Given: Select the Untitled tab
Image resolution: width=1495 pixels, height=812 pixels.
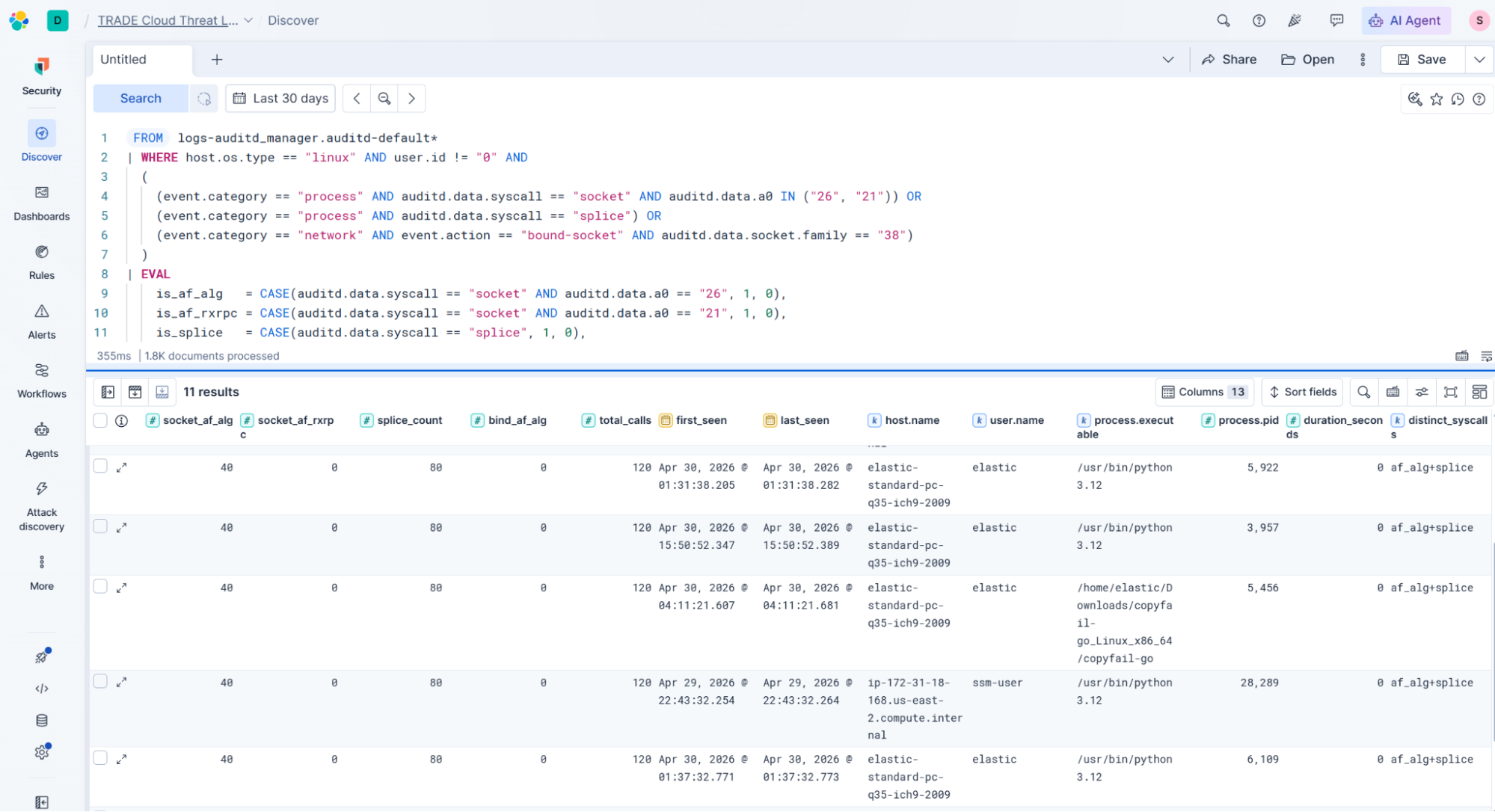Looking at the screenshot, I should coord(142,59).
